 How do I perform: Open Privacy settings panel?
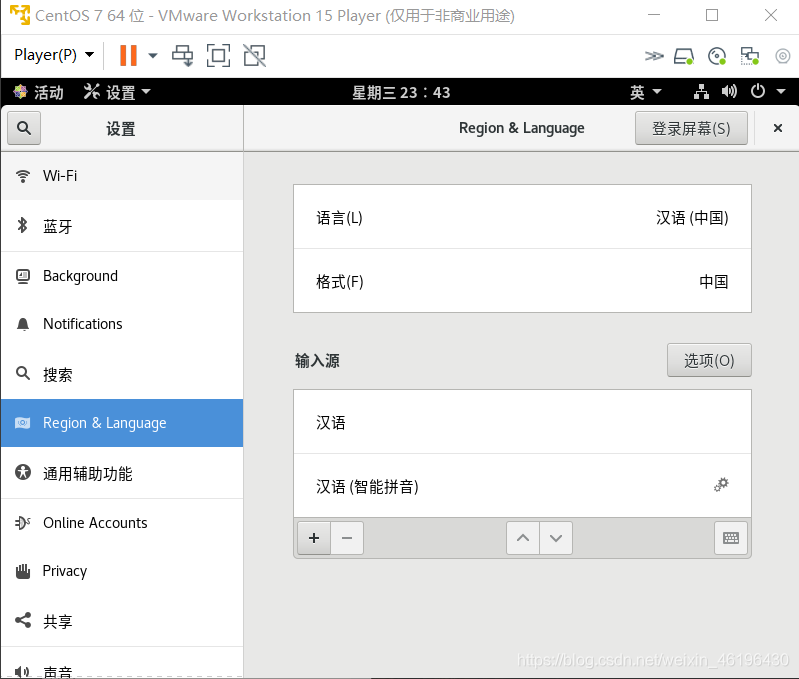[x=122, y=571]
